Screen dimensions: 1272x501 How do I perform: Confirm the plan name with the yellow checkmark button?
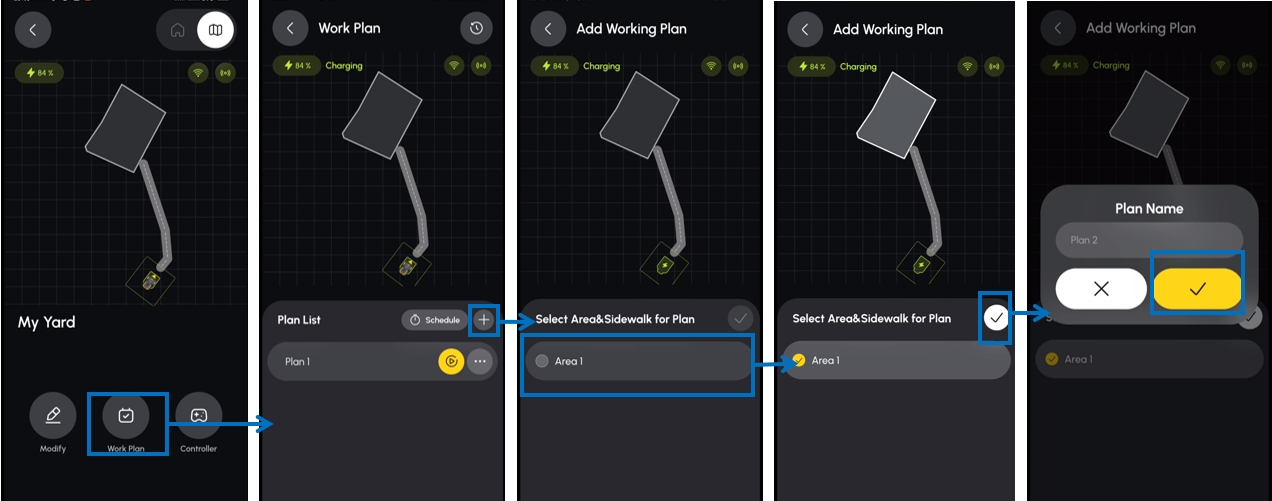[x=1197, y=288]
